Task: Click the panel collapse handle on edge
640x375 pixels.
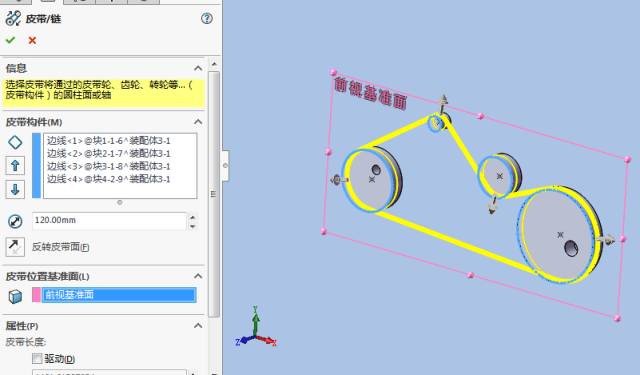Action: 225,166
